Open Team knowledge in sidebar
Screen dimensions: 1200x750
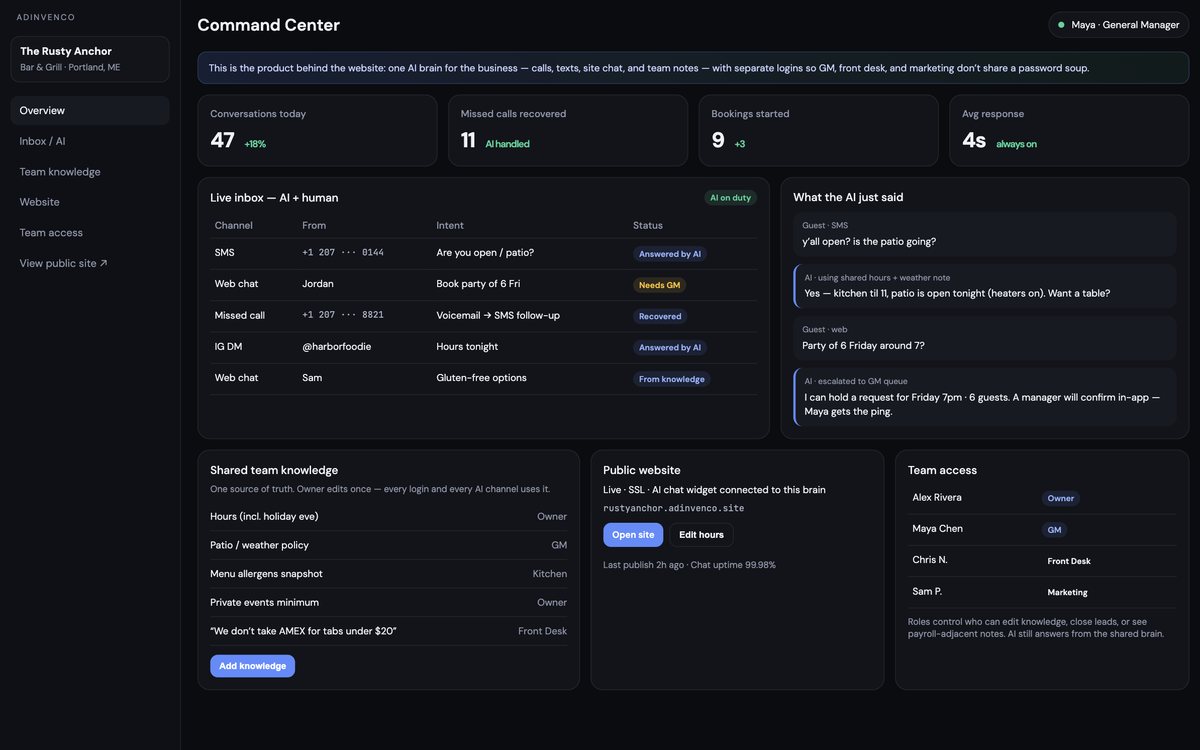[x=90, y=172]
